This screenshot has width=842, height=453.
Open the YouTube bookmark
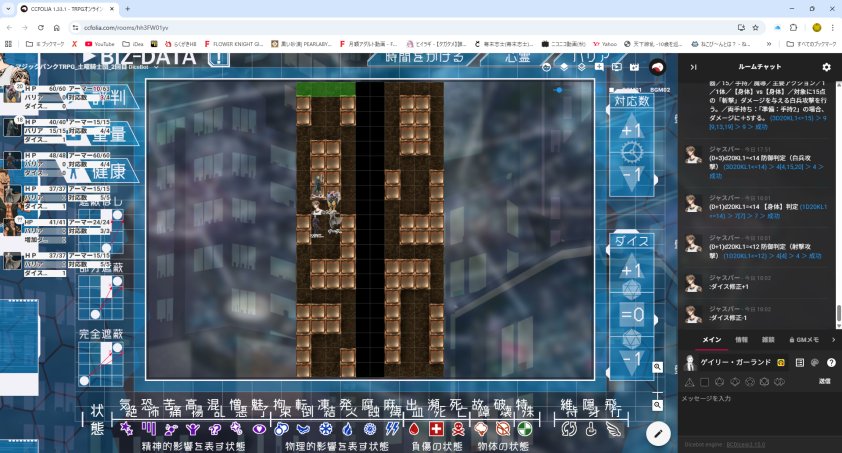tap(100, 44)
